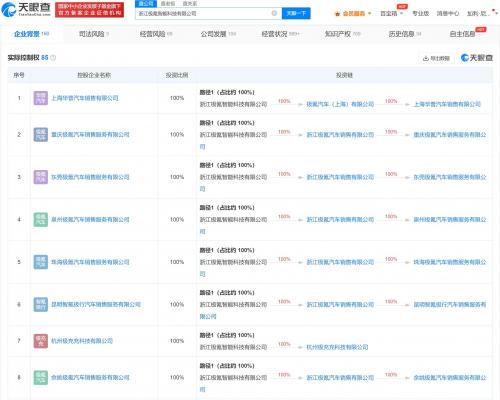Image resolution: width=500 pixels, height=400 pixels.
Task: Open the green company logo in row 8
Action: (x=41, y=377)
